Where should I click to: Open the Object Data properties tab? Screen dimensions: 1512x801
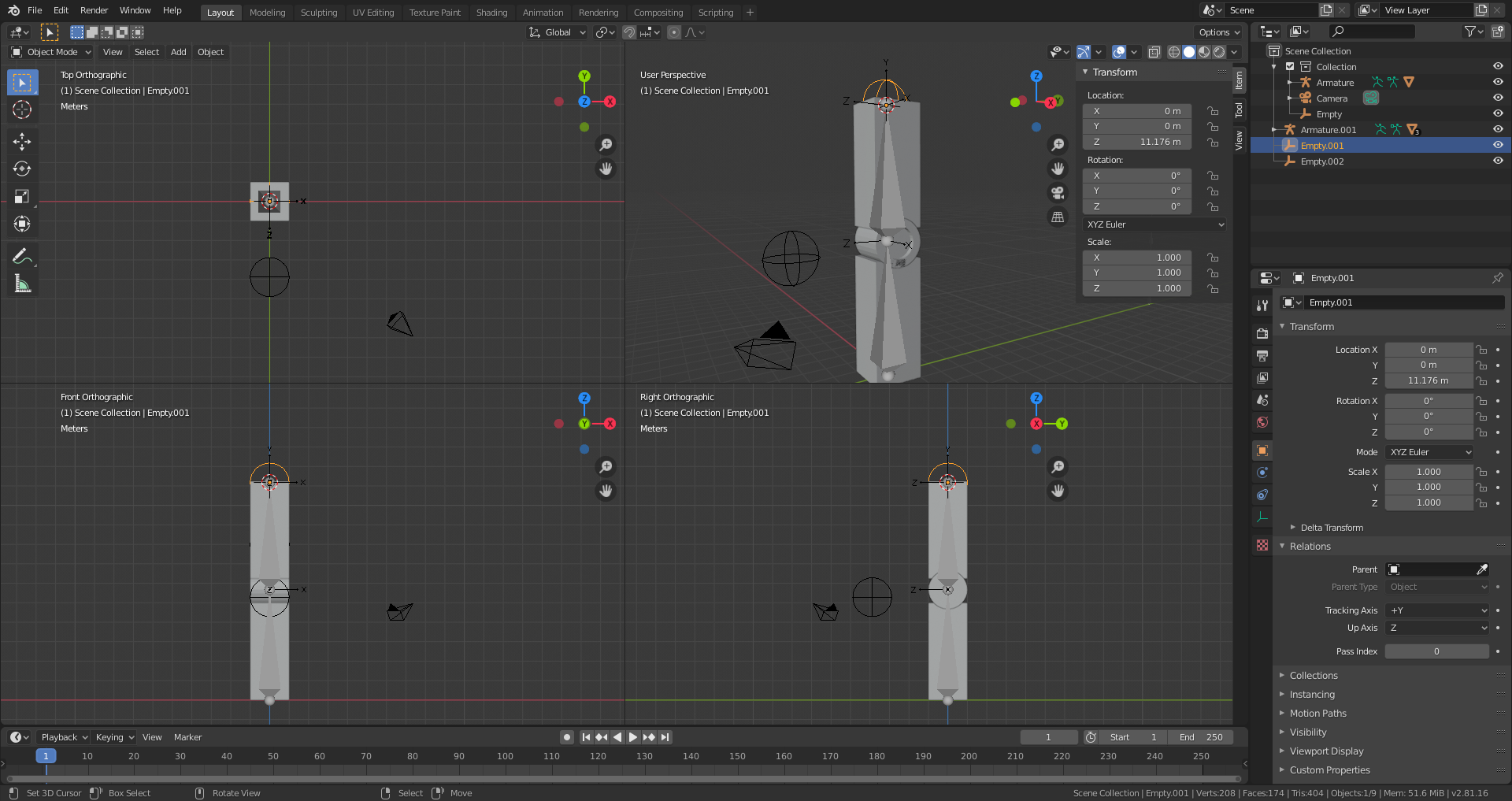point(1262,517)
